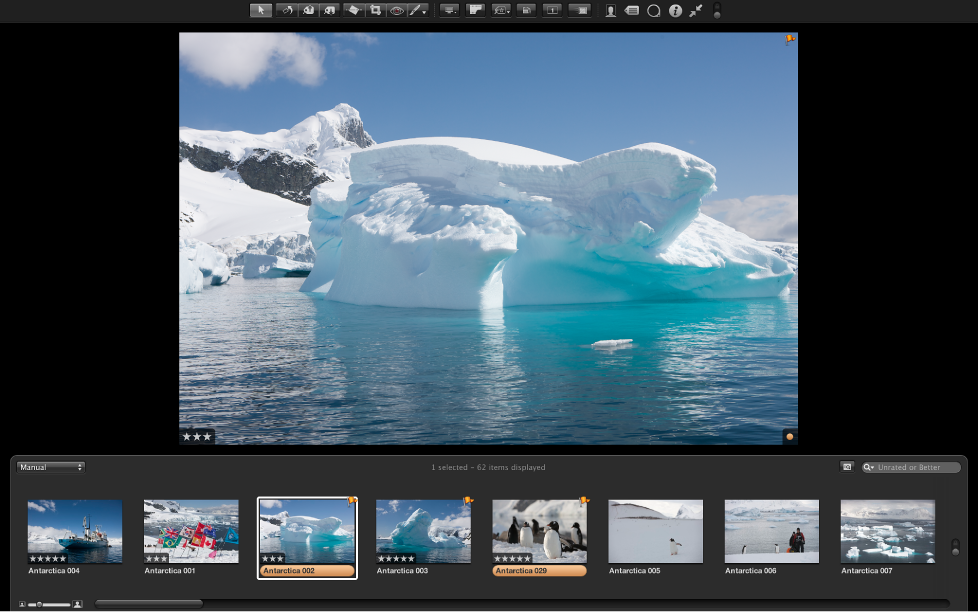Viewport: 978px width, 612px height.
Task: Open the Inspector HUD info icon
Action: click(675, 11)
